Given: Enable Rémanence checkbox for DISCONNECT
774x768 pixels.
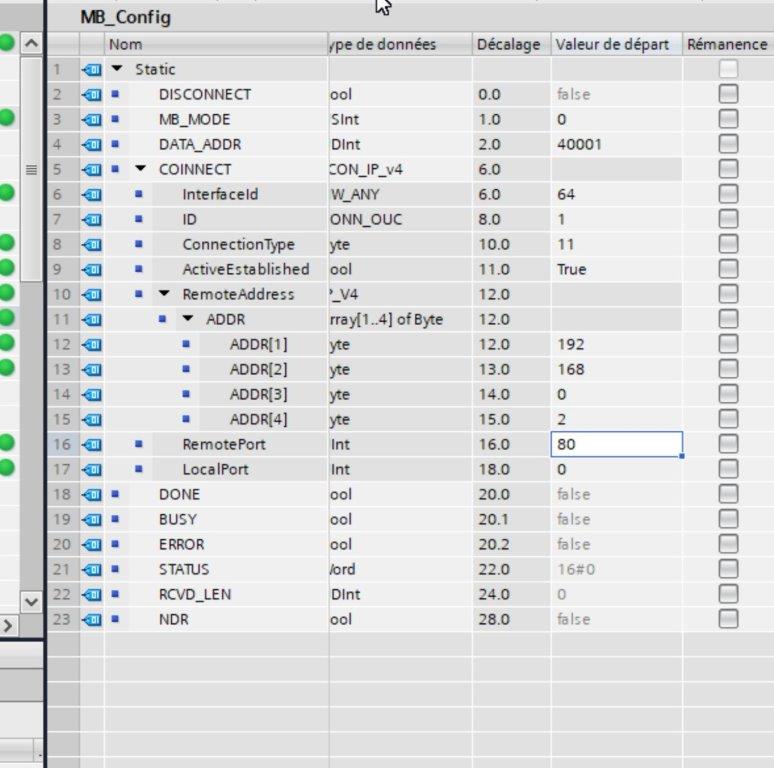Looking at the screenshot, I should [x=727, y=94].
